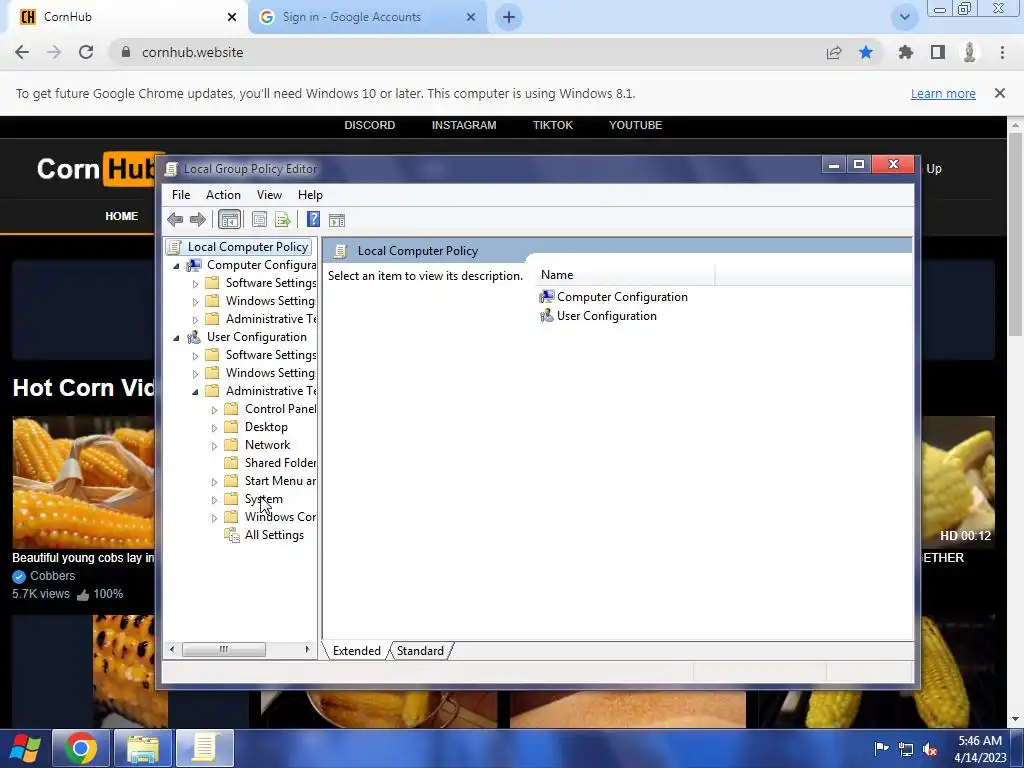Open the Help menu in Policy Editor

[310, 195]
